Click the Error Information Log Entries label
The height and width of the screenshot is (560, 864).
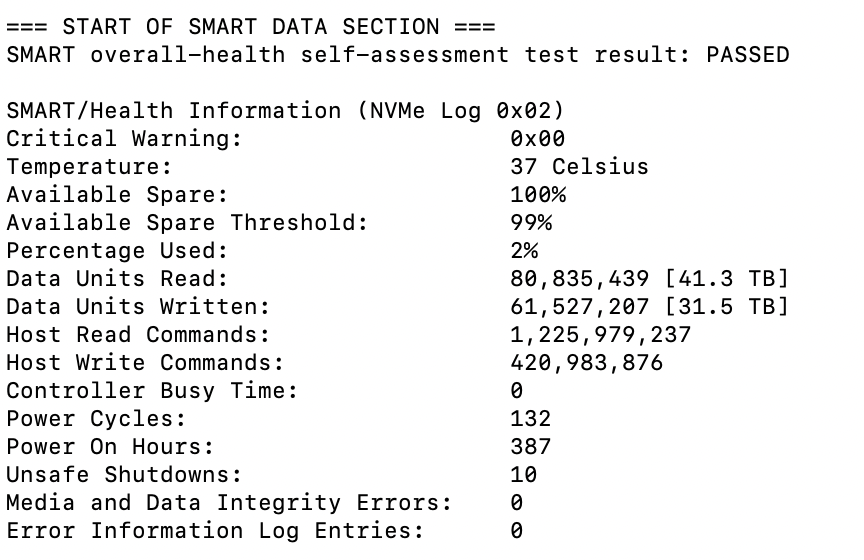(x=215, y=531)
